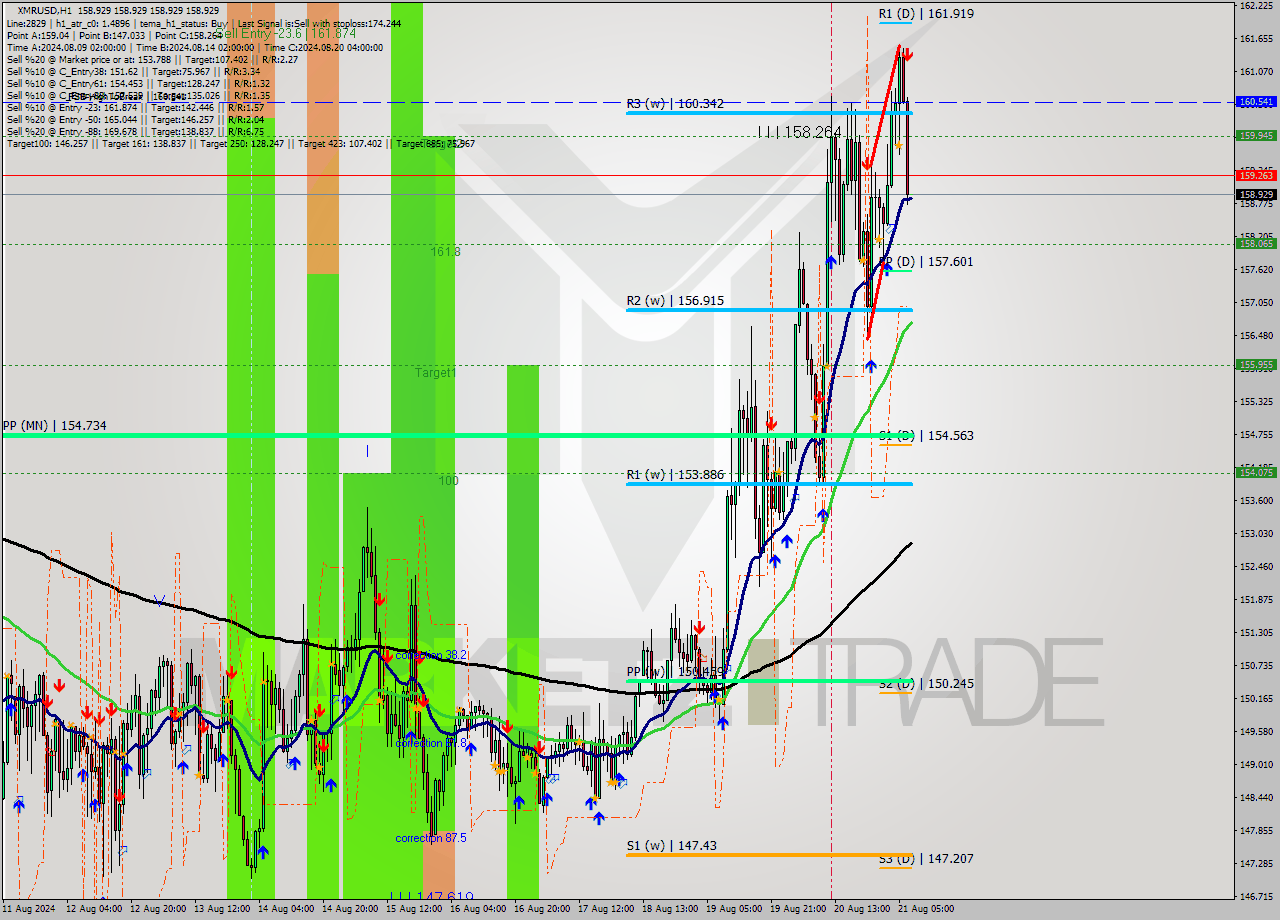This screenshot has width=1280, height=920.
Task: Click the correction 38.2 annotation
Action: pyautogui.click(x=431, y=656)
